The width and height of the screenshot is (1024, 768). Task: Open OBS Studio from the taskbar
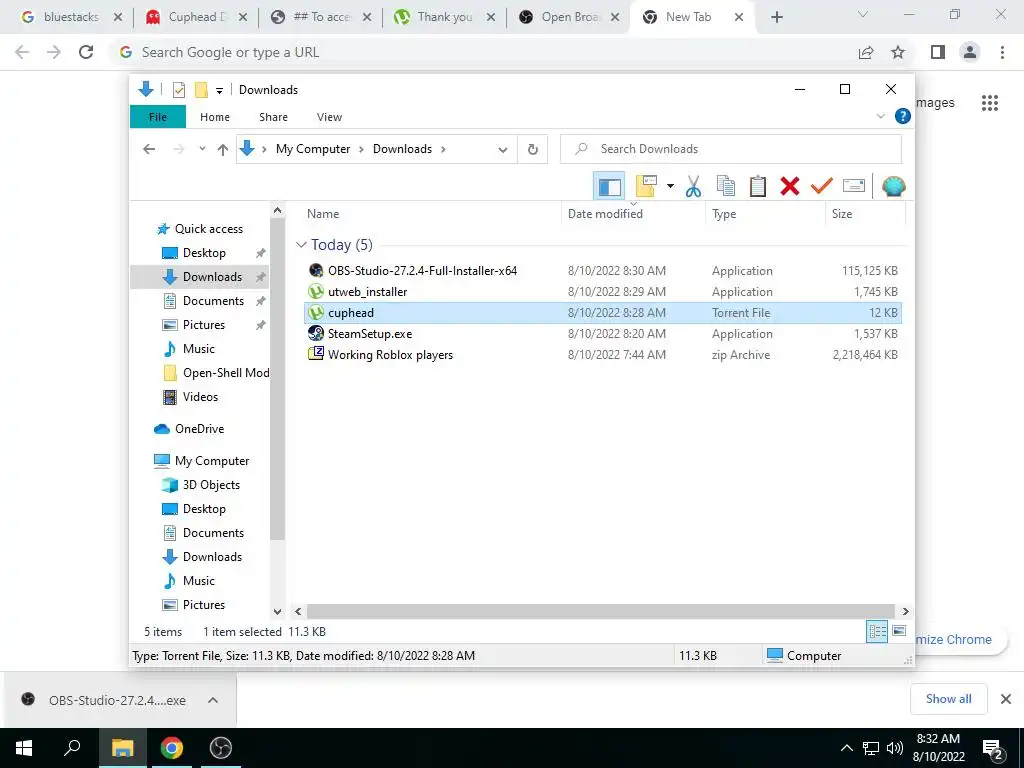click(x=221, y=748)
